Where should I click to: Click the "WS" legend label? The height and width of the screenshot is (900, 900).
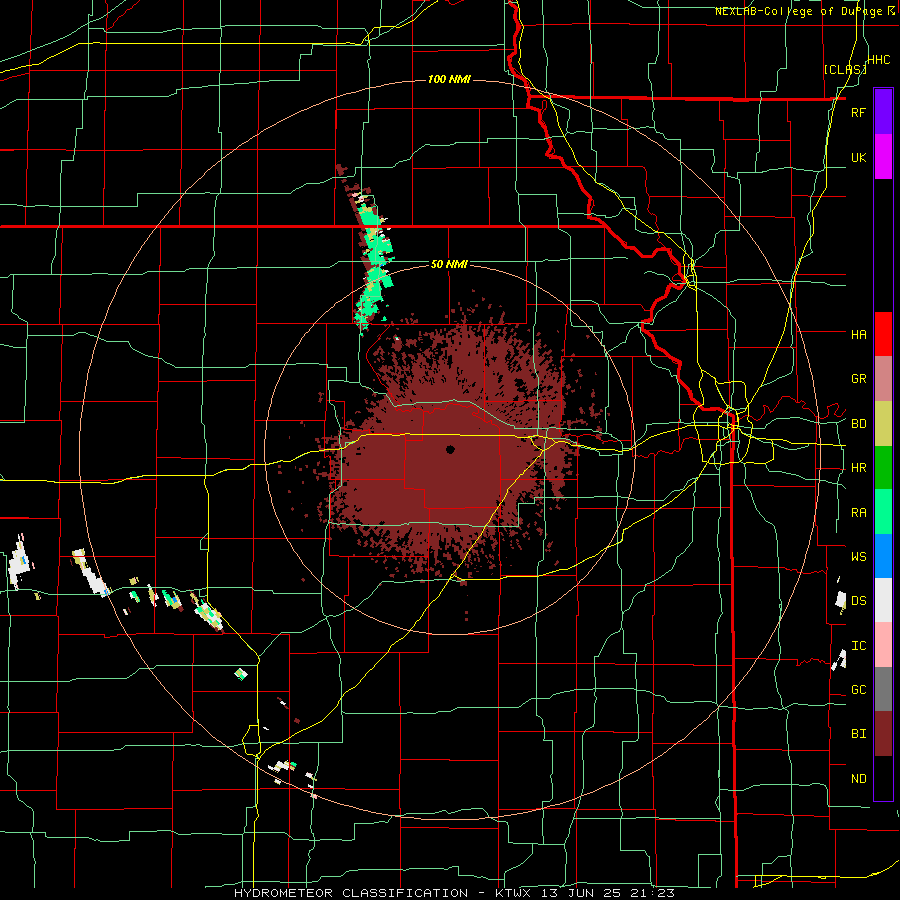click(858, 556)
